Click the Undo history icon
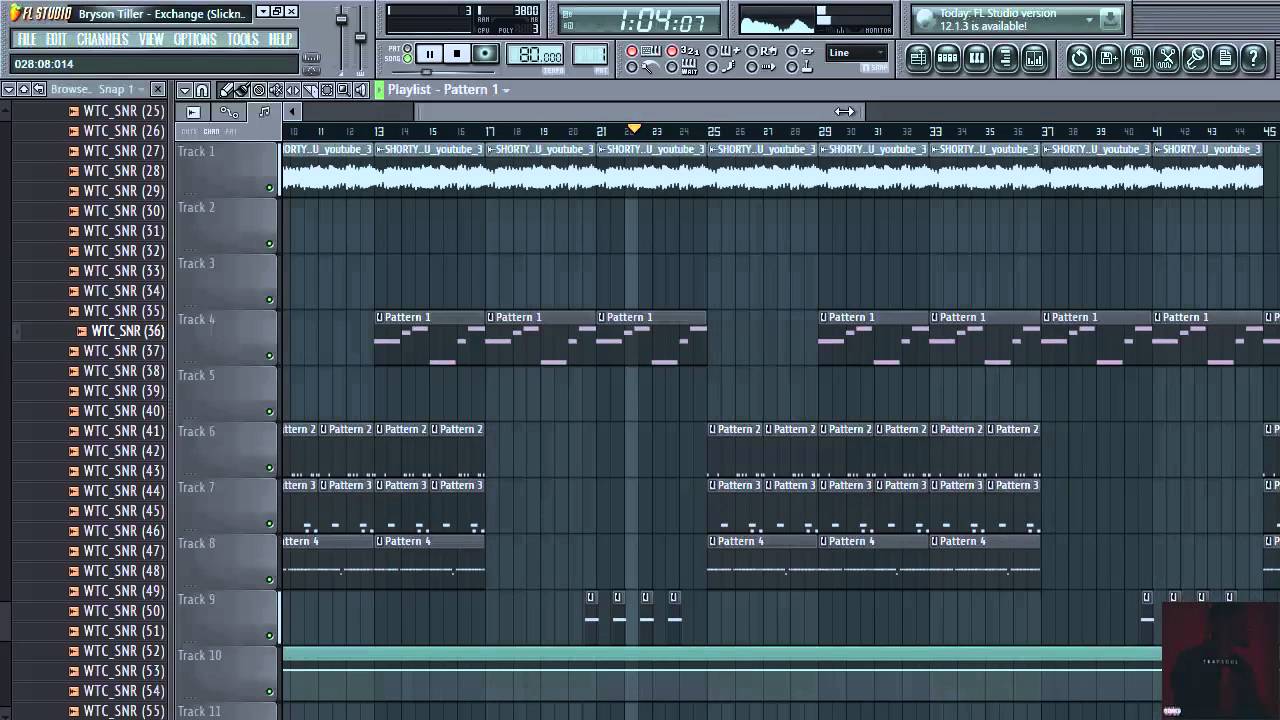This screenshot has width=1280, height=720. click(1079, 58)
